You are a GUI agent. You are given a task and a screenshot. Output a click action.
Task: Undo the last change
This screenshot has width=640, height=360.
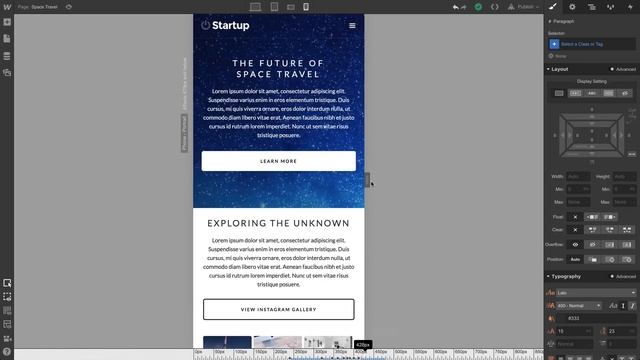tap(456, 7)
